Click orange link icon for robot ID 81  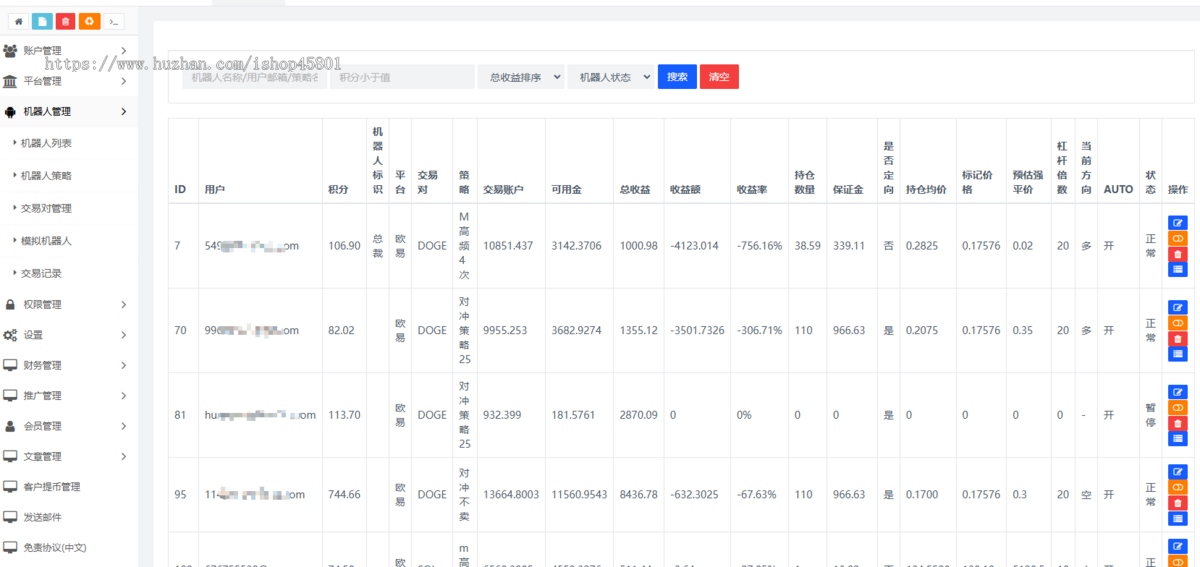pos(1177,407)
